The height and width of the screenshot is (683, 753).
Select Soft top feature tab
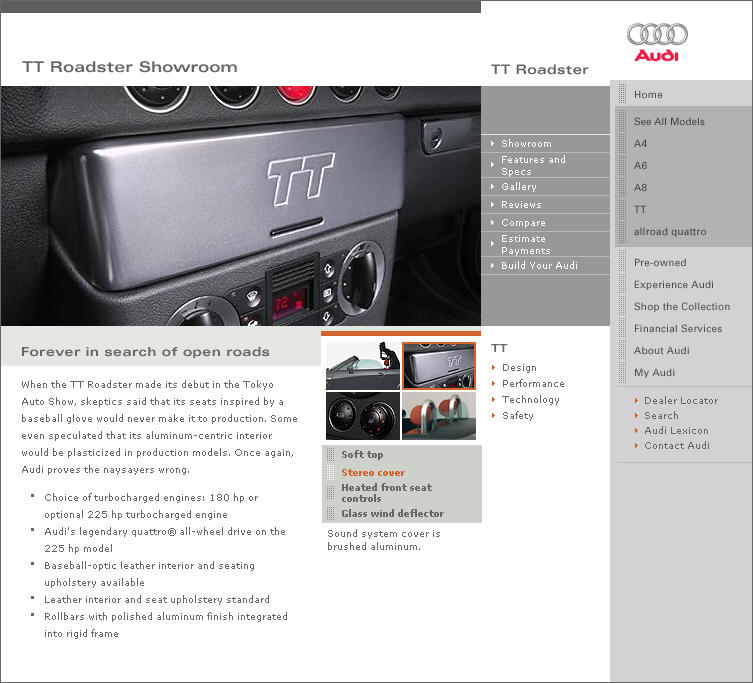click(x=362, y=454)
